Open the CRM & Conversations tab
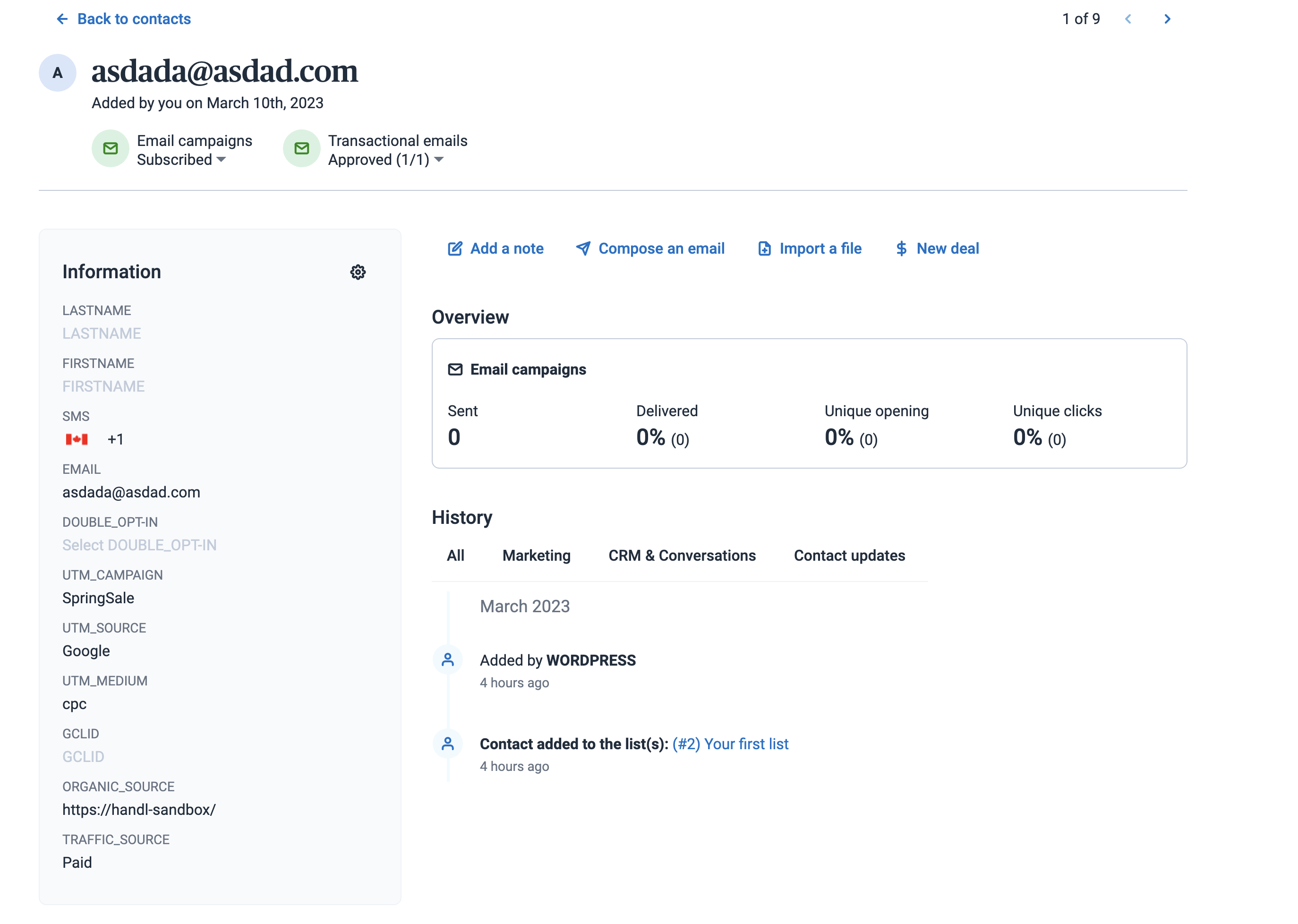 pos(682,556)
